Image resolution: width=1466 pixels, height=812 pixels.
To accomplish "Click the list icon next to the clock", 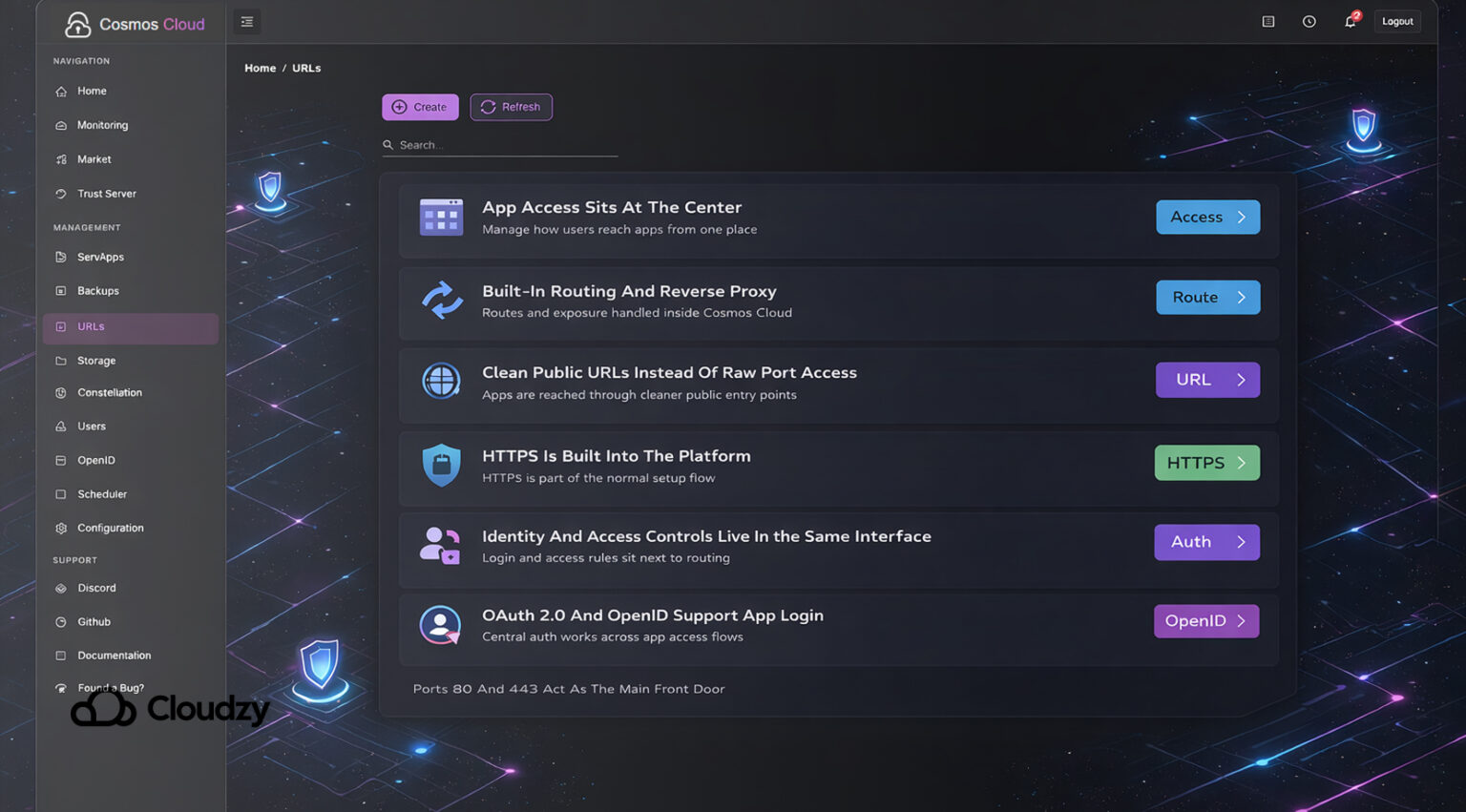I will 1268,22.
